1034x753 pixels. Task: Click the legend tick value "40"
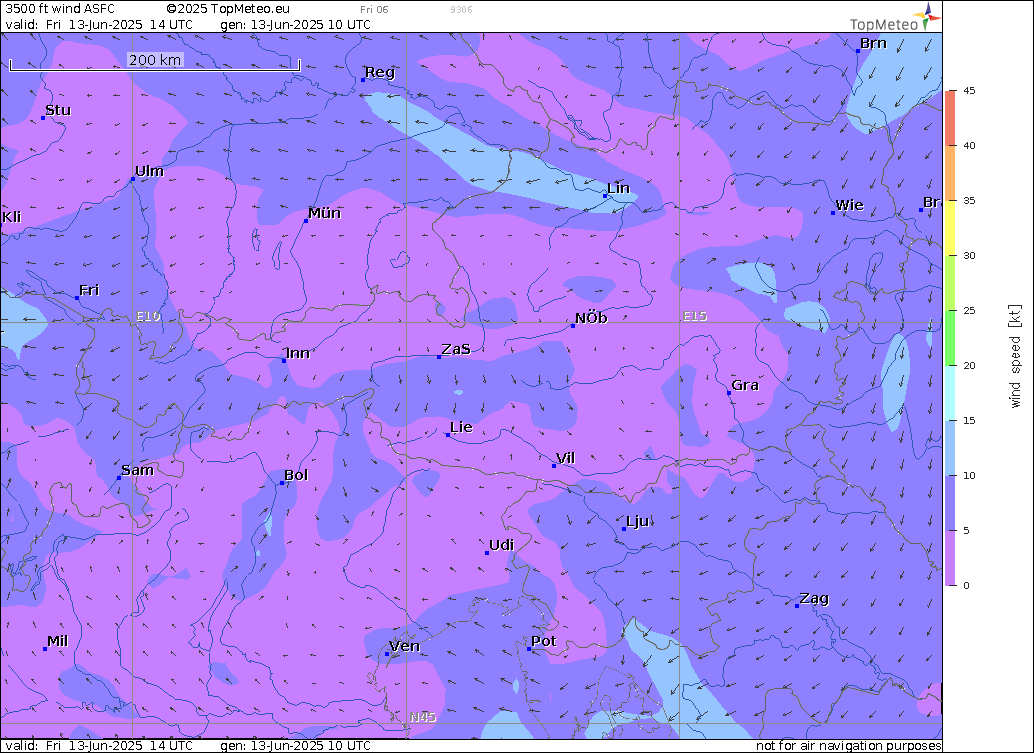[969, 146]
